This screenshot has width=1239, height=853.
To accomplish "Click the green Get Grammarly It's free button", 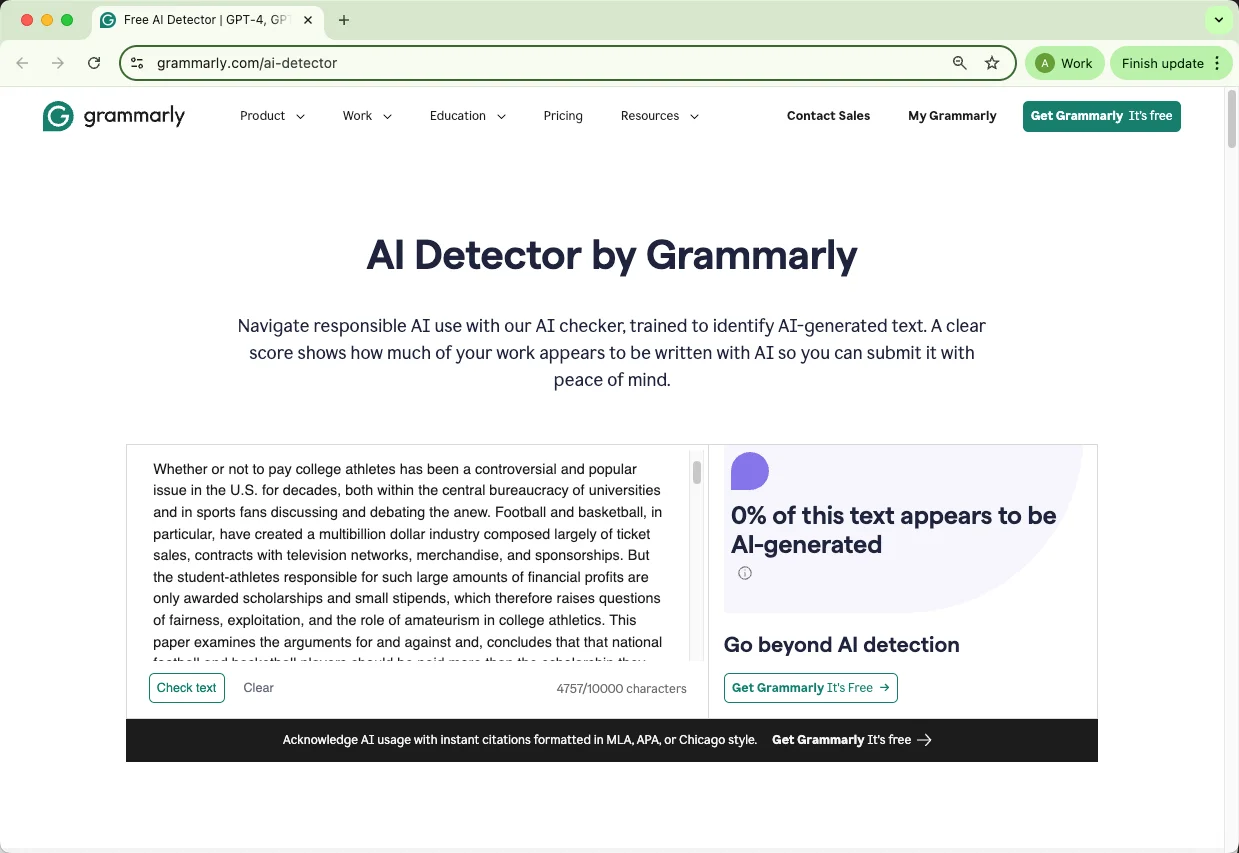I will click(1102, 116).
